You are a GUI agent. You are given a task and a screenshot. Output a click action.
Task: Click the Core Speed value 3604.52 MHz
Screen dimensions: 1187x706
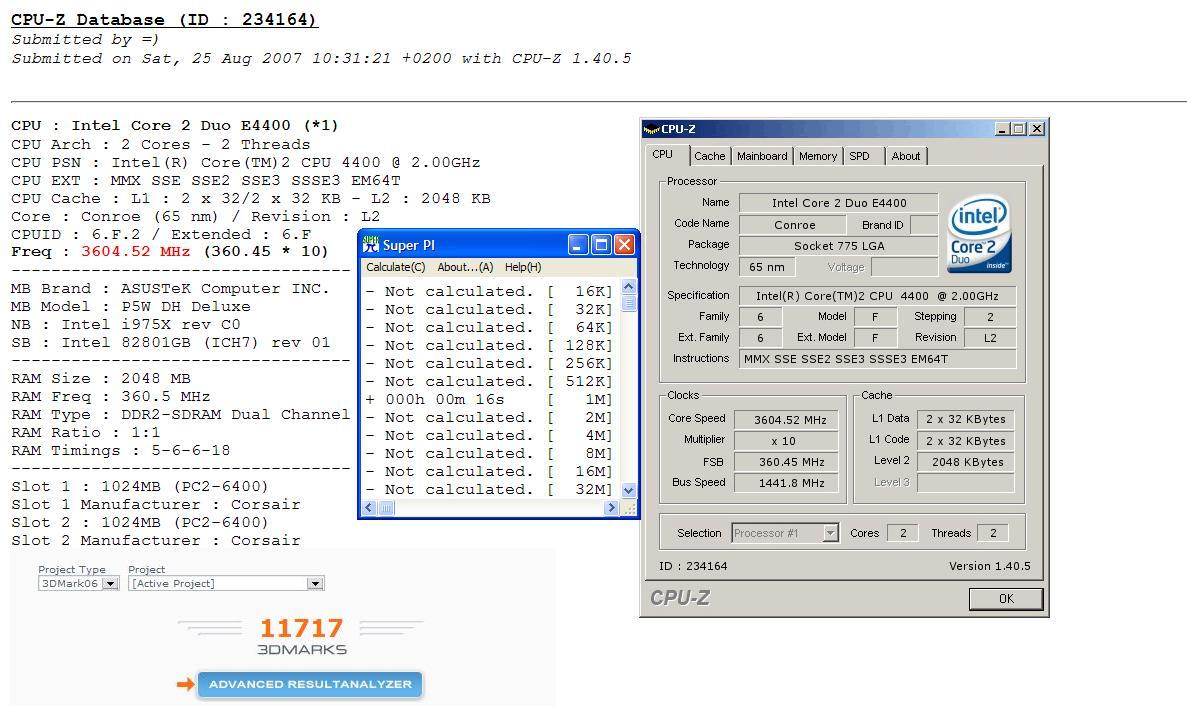coord(786,420)
